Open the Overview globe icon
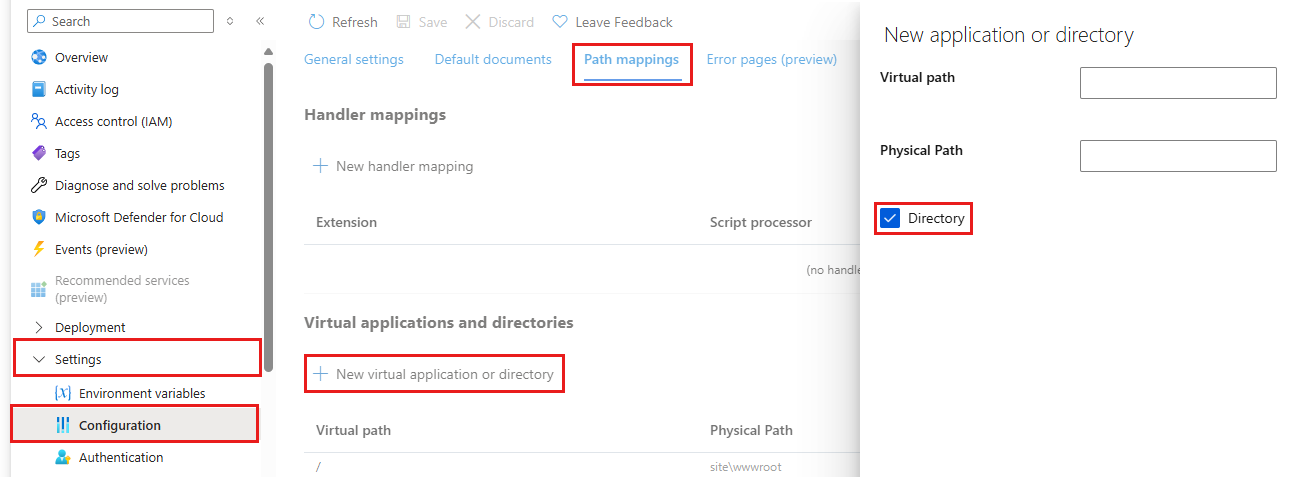This screenshot has width=1302, height=477. 39,57
